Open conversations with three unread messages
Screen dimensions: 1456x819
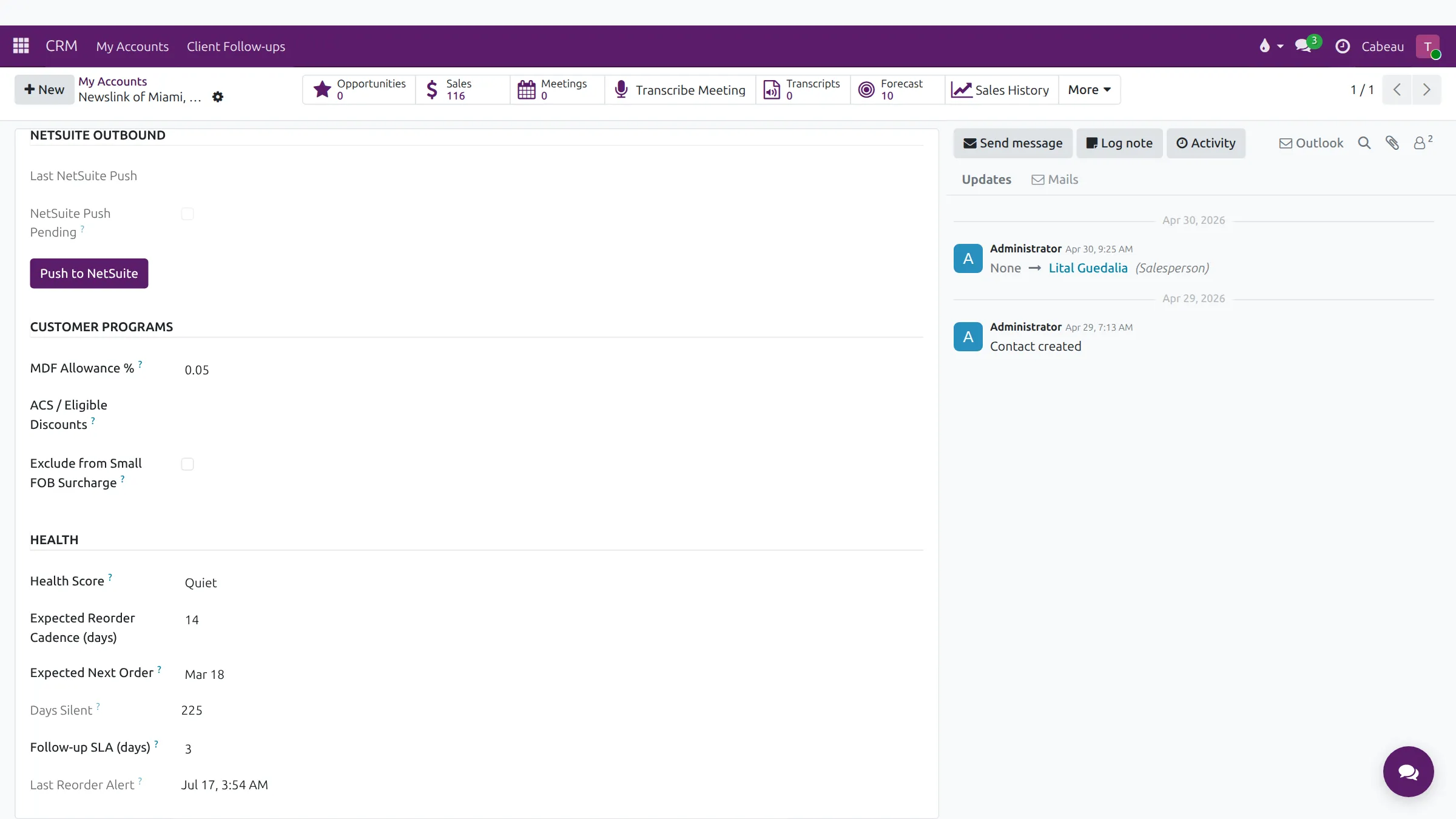click(1307, 45)
